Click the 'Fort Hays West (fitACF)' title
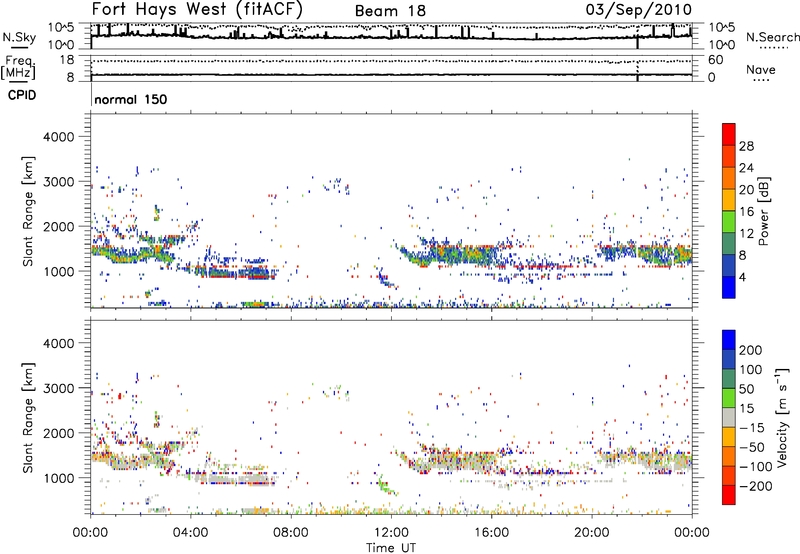Screen dimensions: 800x554 tap(197, 9)
